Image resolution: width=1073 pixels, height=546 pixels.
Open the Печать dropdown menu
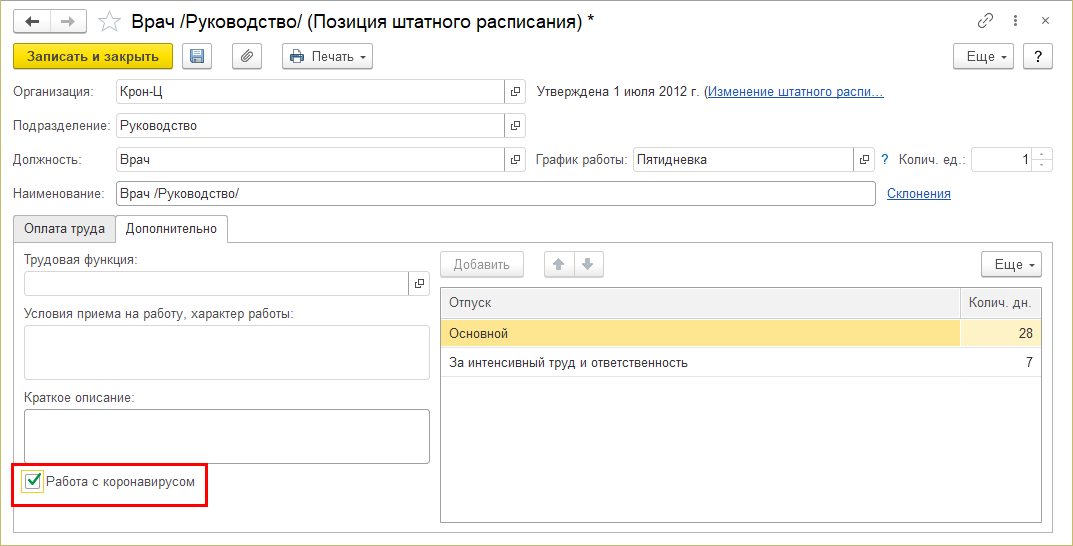(x=327, y=57)
